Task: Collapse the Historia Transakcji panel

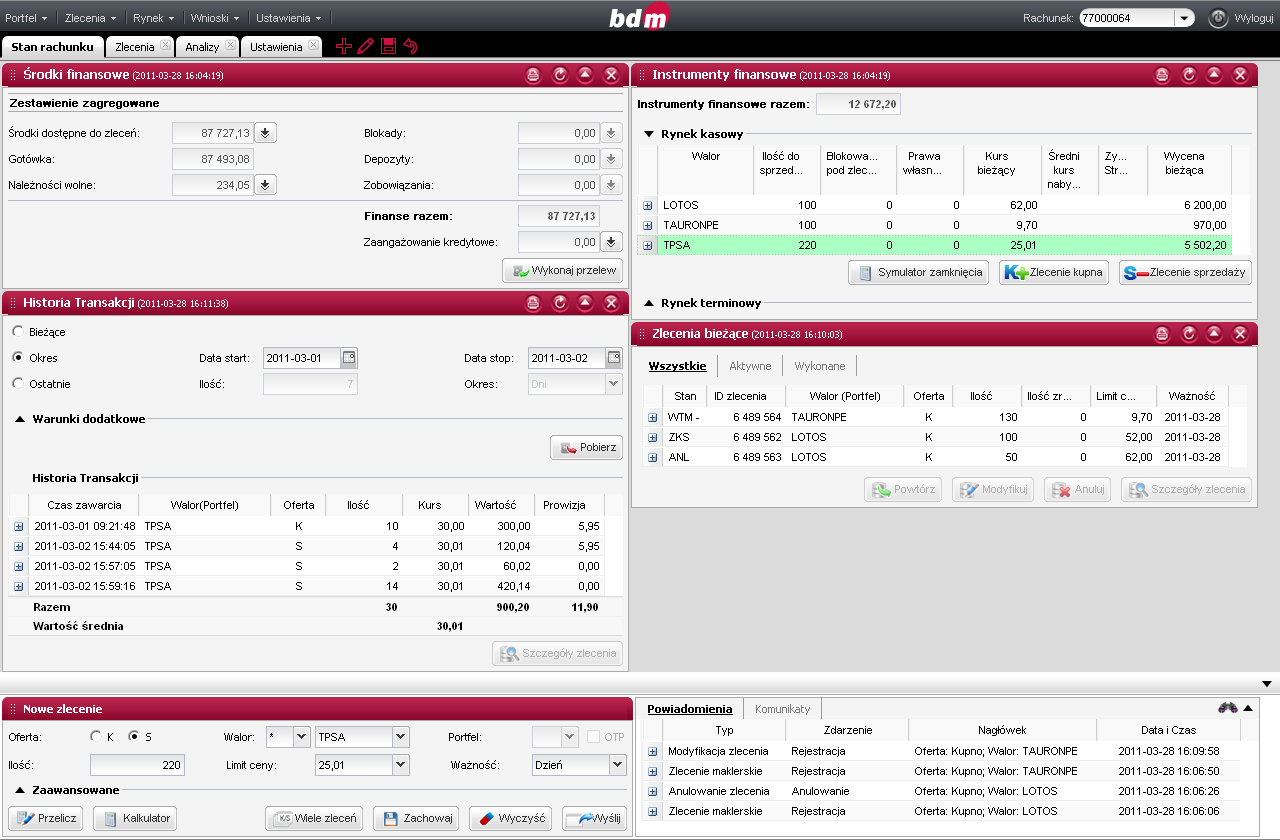Action: (x=586, y=303)
